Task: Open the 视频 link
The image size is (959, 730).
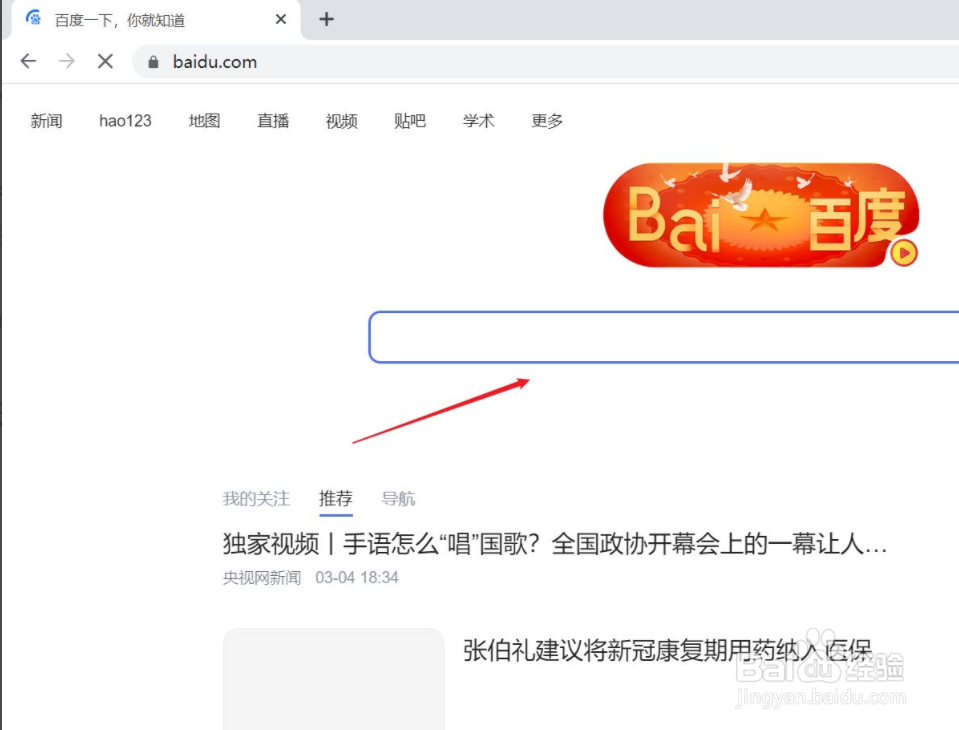Action: [341, 121]
